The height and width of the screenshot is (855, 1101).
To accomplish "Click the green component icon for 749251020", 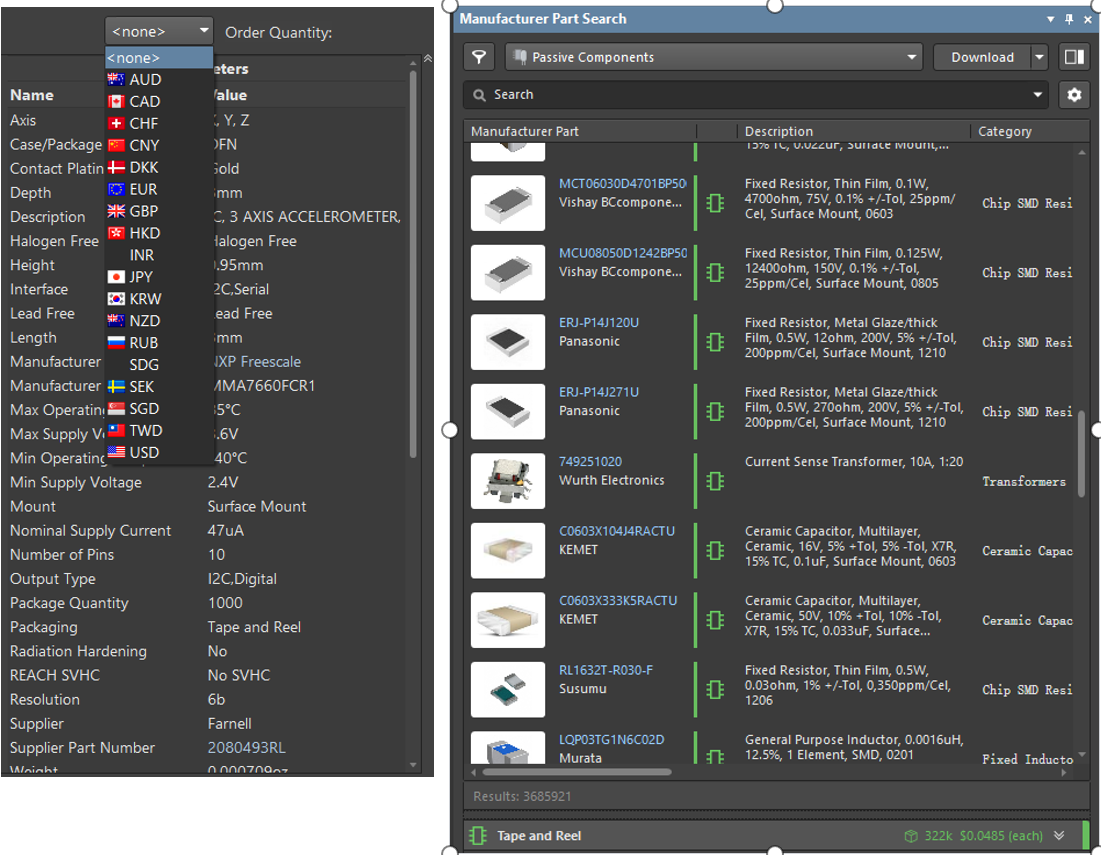I will [715, 481].
